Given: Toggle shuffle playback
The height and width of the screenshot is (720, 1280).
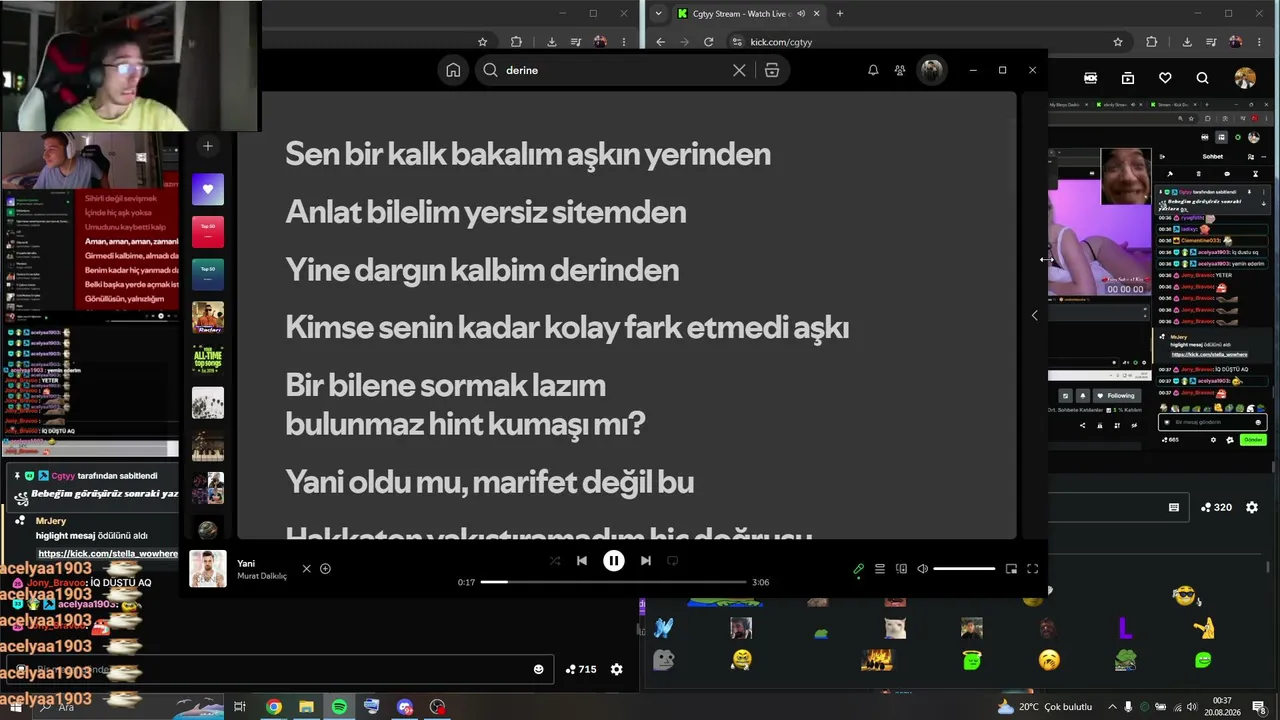Looking at the screenshot, I should pos(555,561).
